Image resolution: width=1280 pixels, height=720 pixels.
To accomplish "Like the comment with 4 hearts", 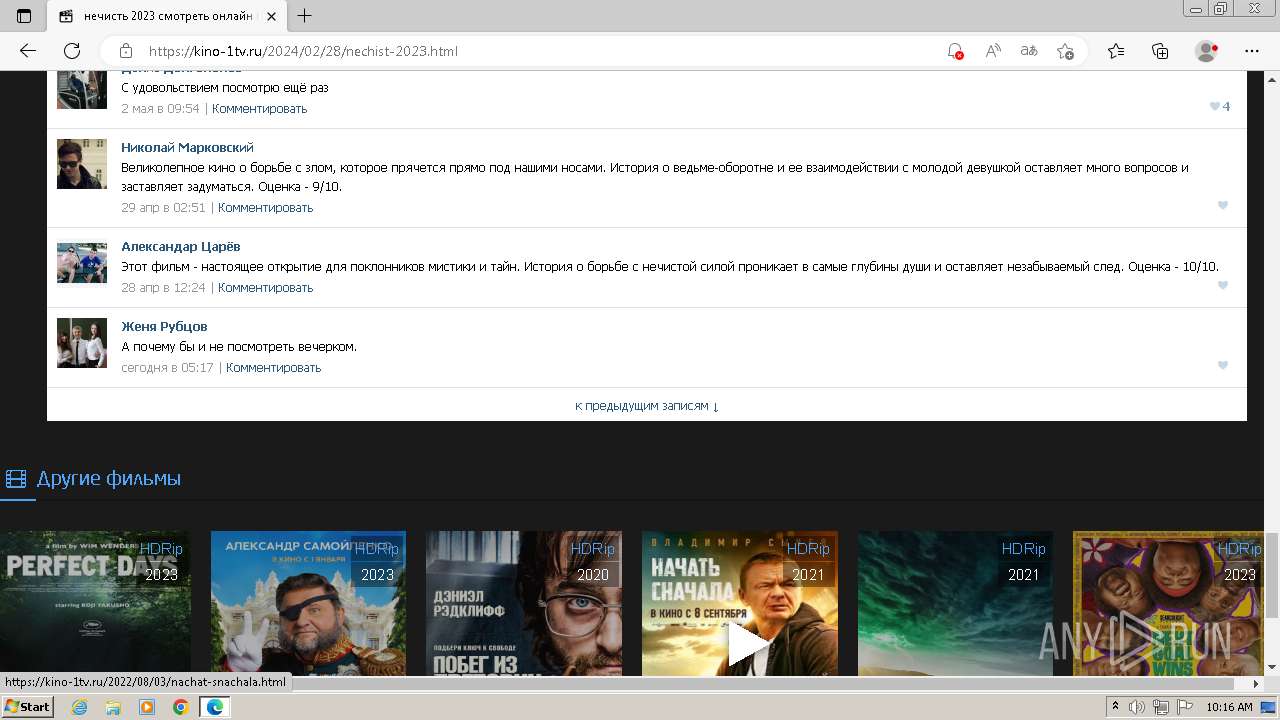I will pyautogui.click(x=1220, y=107).
